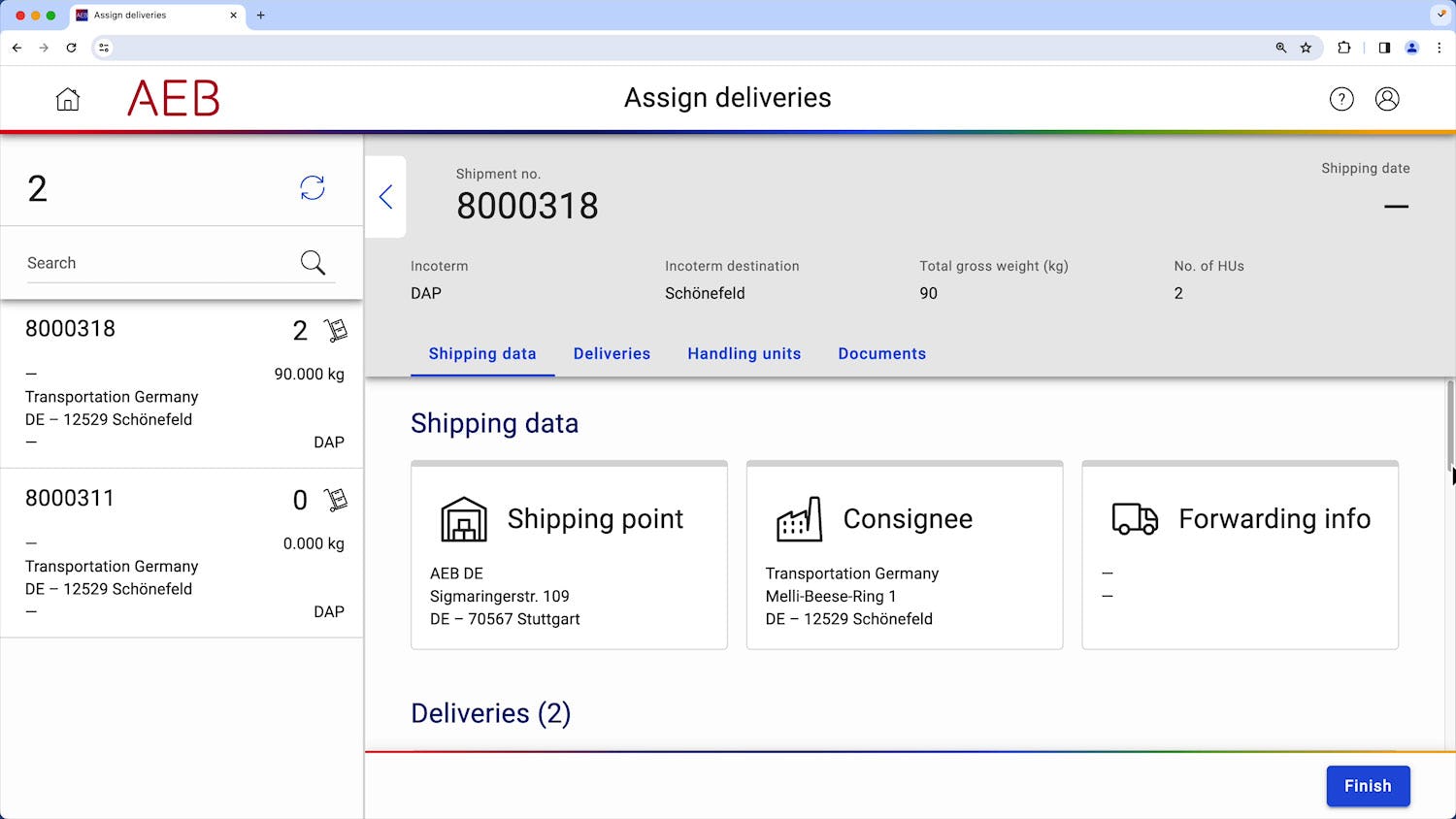Click the factory icon on the Consignee card
Image resolution: width=1456 pixels, height=819 pixels.
799,519
